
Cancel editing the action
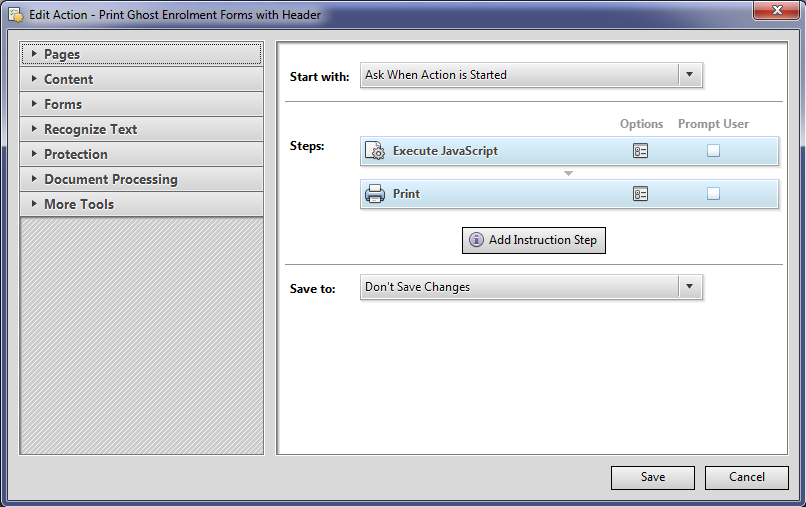[x=746, y=478]
